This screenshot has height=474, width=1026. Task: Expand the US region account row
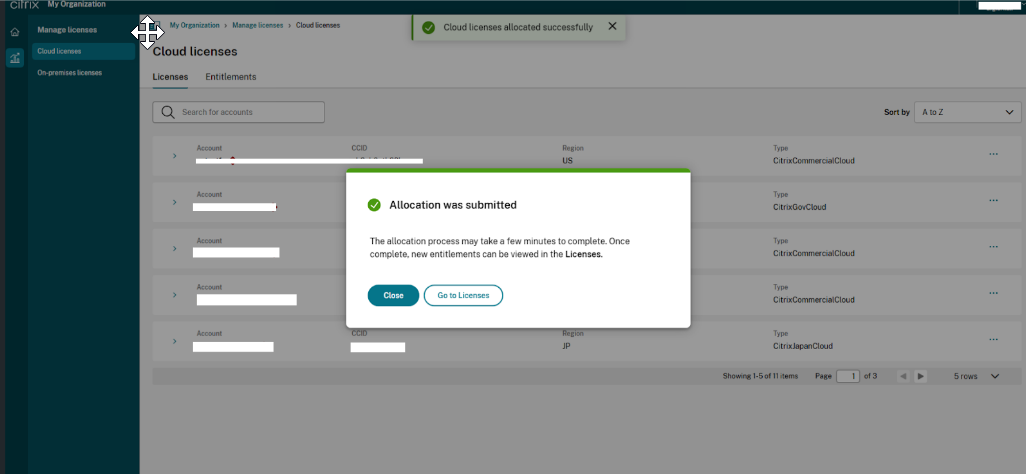tap(175, 156)
